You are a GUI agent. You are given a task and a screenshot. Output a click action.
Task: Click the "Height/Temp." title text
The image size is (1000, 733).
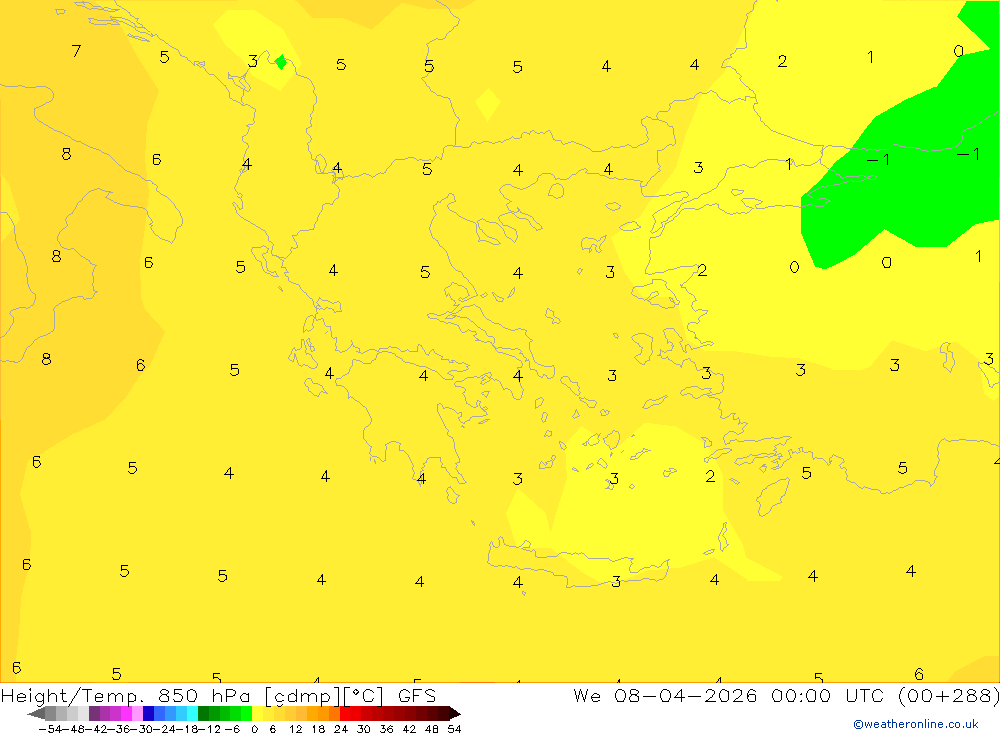point(72,696)
